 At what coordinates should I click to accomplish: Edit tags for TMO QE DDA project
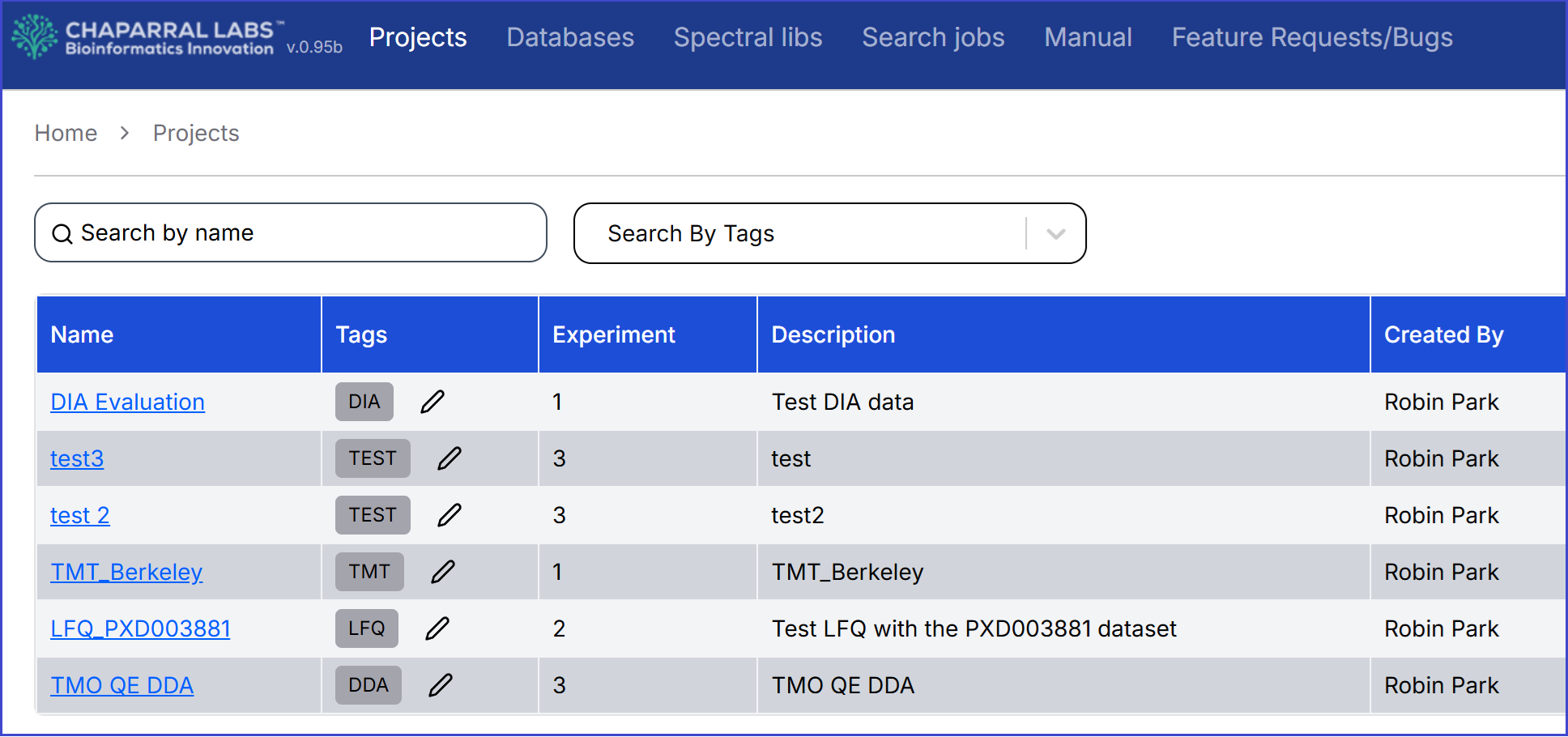tap(441, 685)
